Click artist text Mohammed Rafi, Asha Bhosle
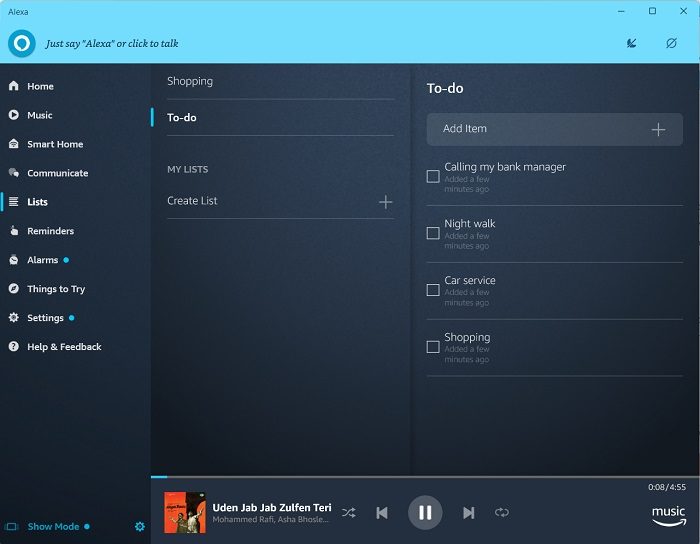 271,519
